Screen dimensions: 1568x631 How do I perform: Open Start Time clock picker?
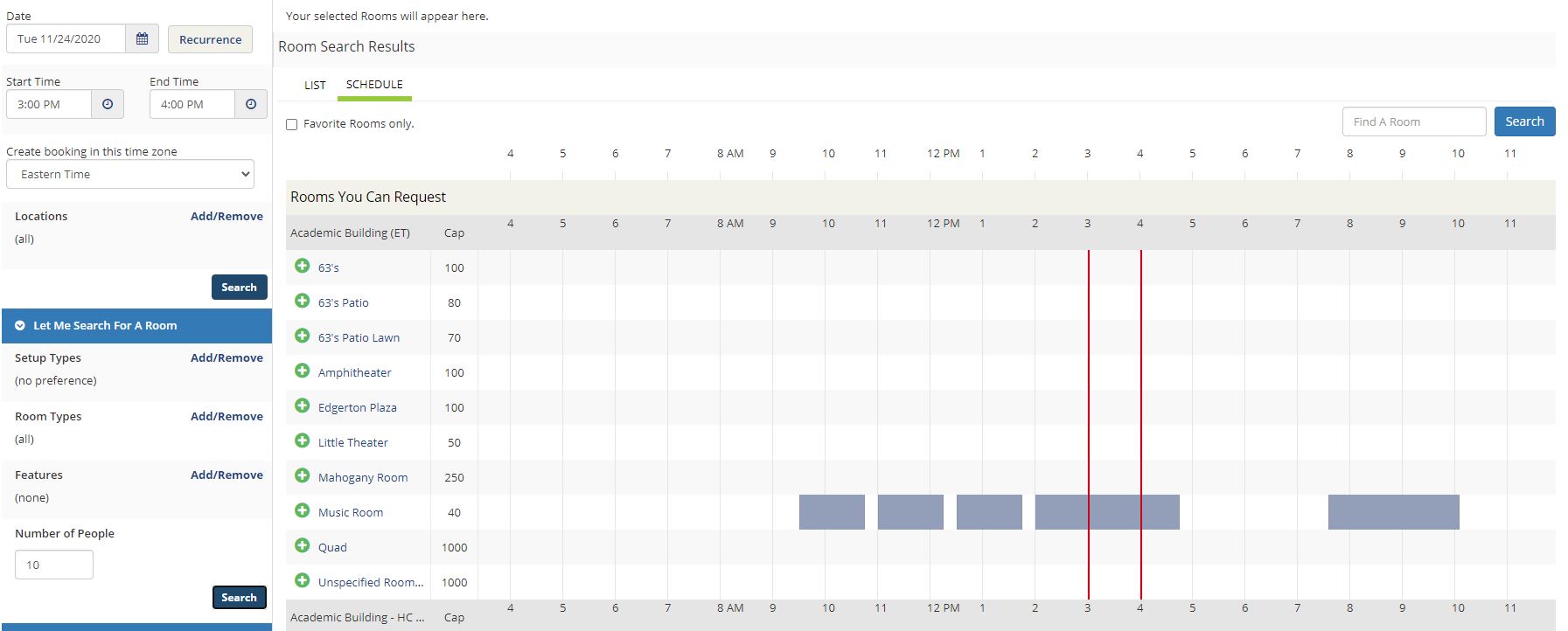click(x=108, y=104)
